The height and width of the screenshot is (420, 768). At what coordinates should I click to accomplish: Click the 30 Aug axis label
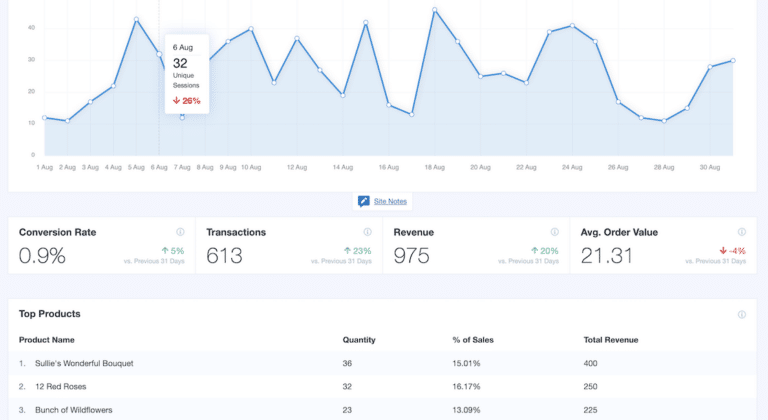710,167
